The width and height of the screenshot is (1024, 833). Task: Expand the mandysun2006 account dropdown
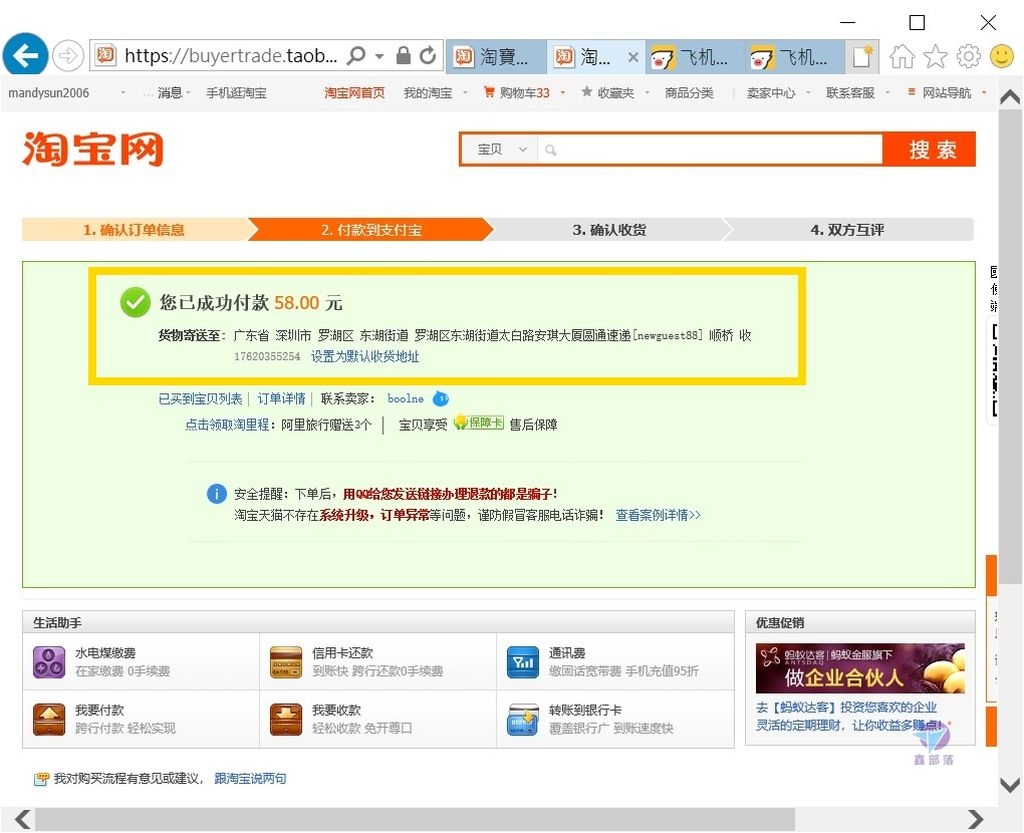point(123,93)
